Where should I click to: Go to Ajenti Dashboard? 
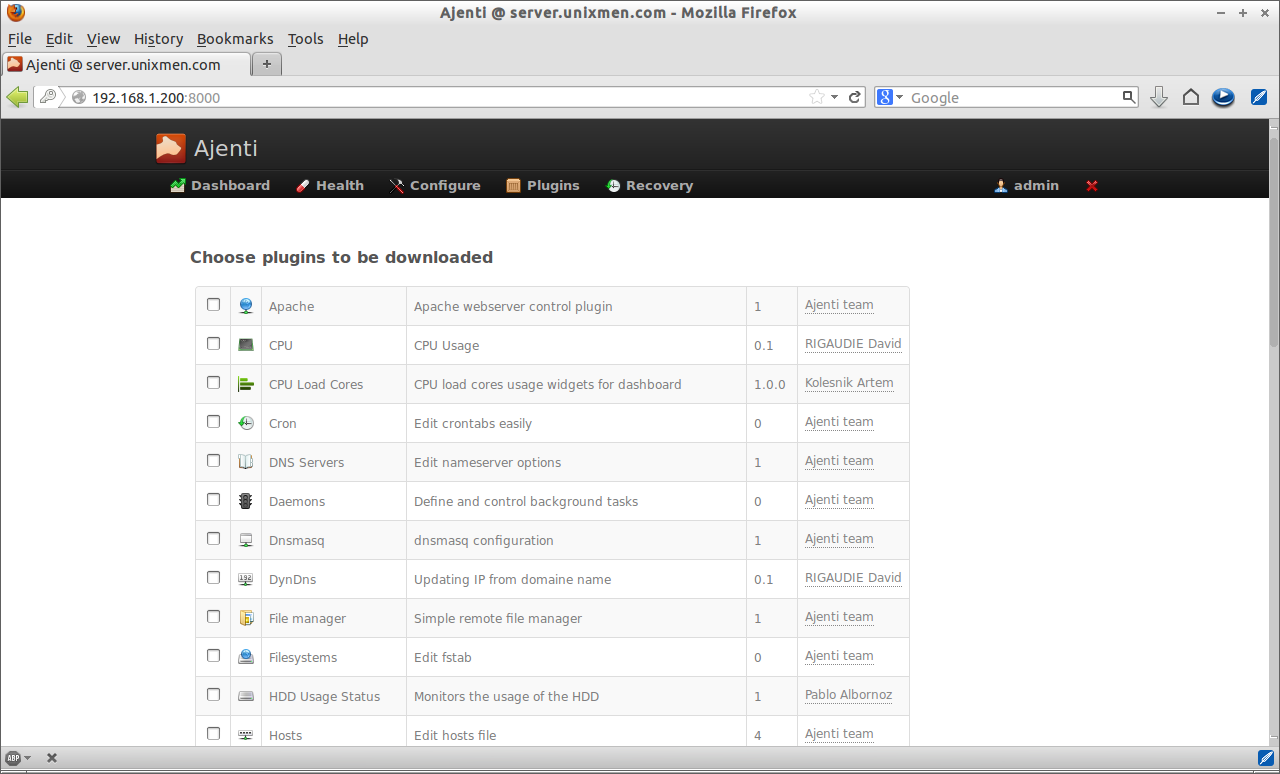(220, 186)
